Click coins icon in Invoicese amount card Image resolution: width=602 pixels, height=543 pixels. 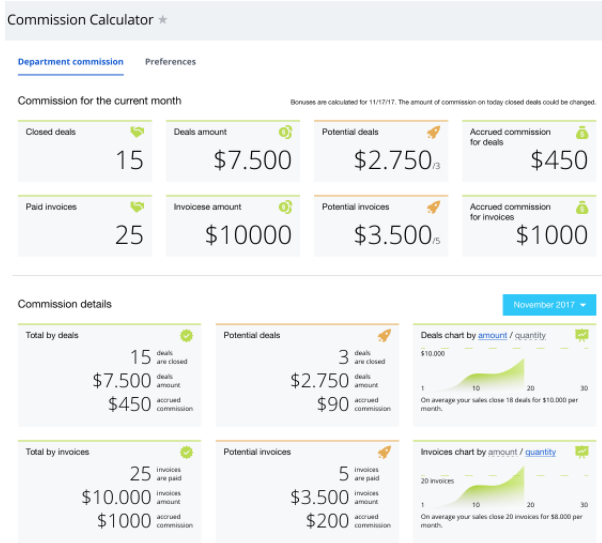(x=285, y=207)
